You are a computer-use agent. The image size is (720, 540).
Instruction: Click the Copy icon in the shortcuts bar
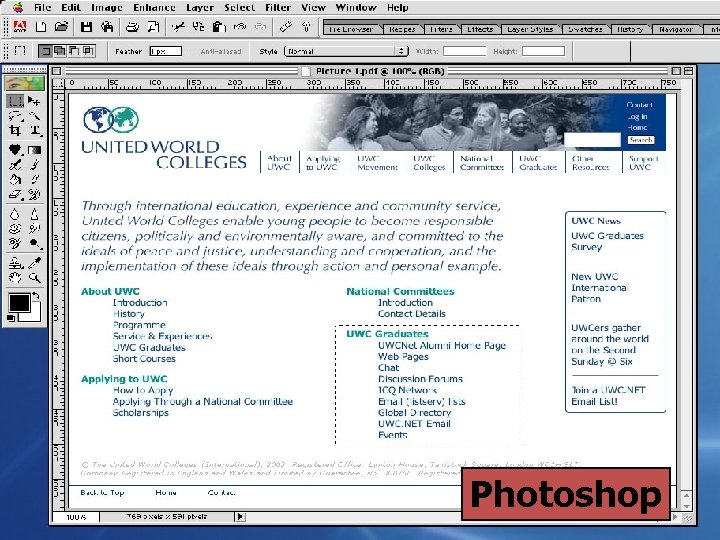198,27
